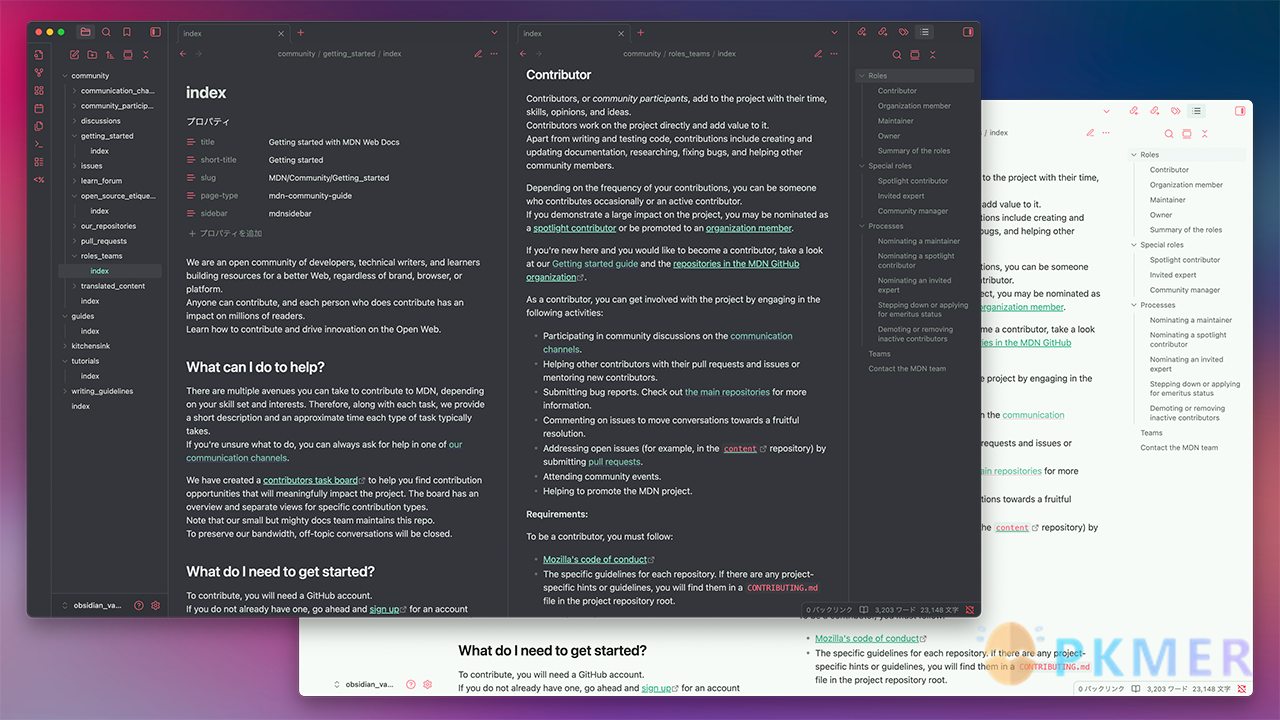Click the Mozilla's code of conduct link
This screenshot has height=720, width=1280.
[x=594, y=560]
